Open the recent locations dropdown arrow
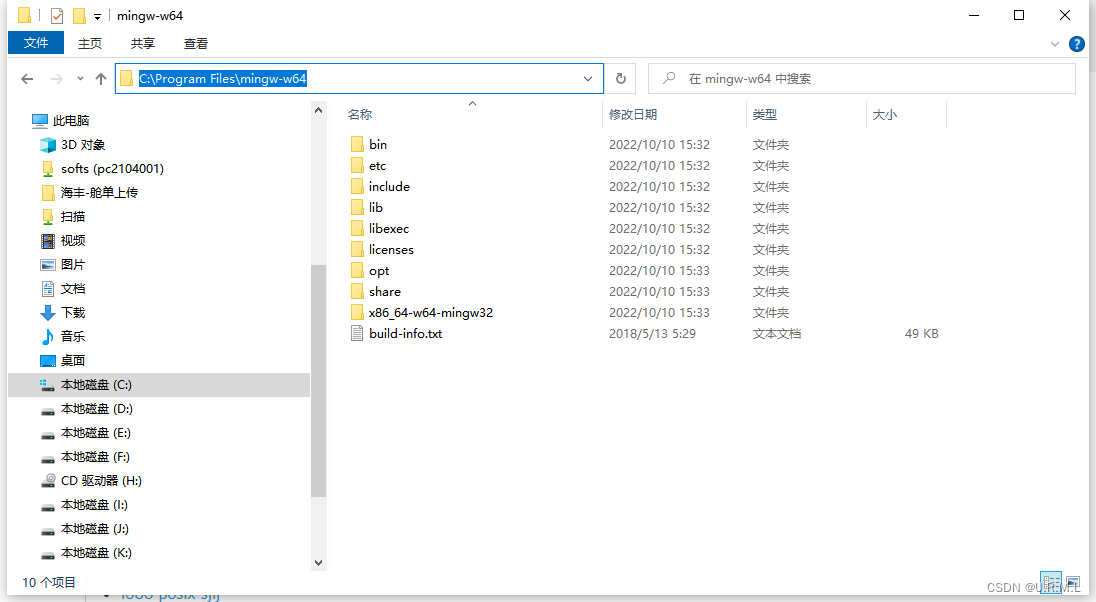The image size is (1096, 602). click(80, 79)
